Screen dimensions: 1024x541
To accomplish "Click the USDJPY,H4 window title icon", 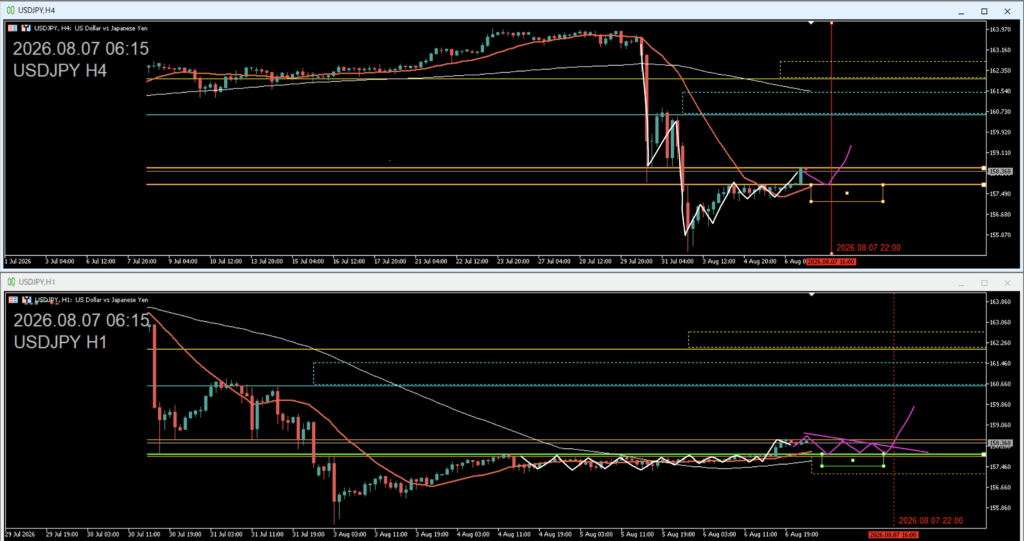I will [x=10, y=10].
